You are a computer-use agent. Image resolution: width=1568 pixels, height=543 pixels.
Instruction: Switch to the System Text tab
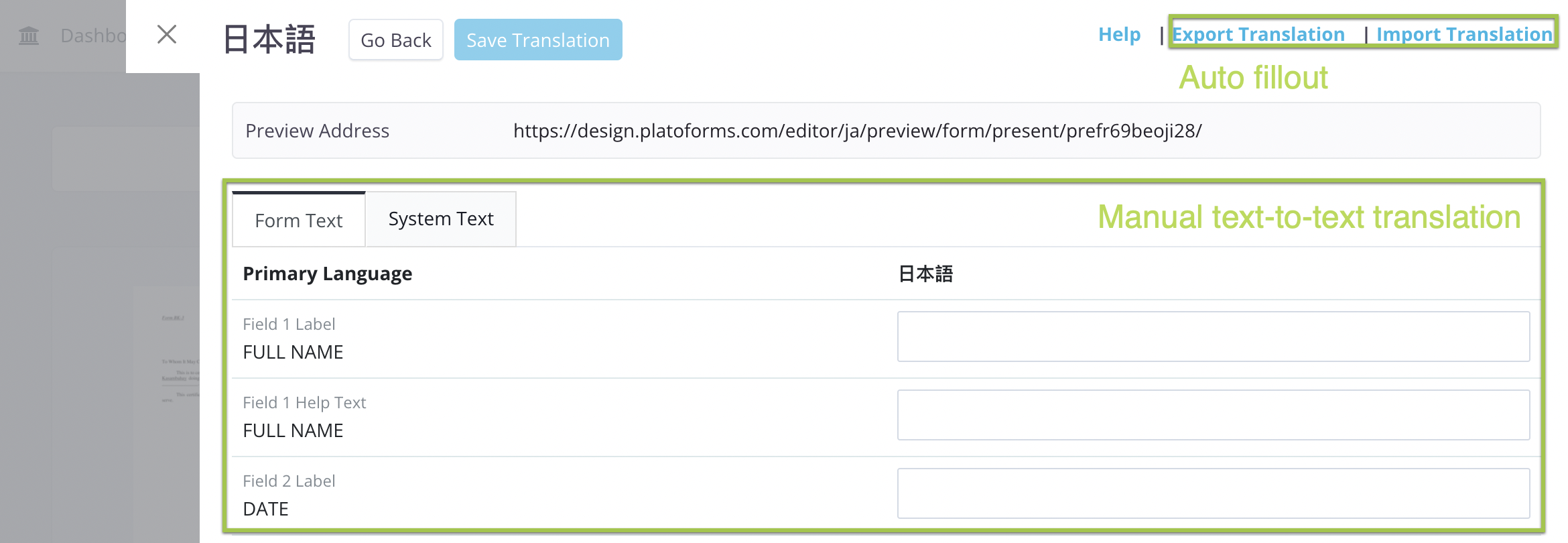(441, 219)
